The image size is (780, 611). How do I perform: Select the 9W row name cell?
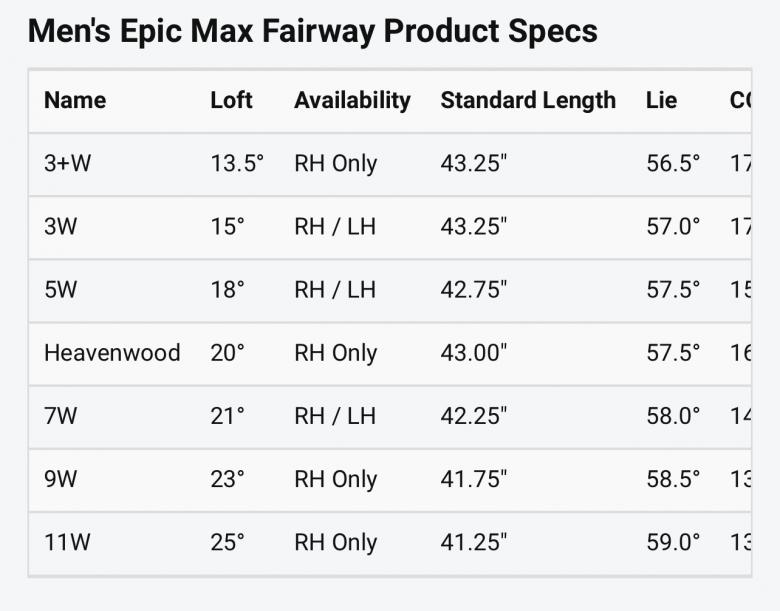(60, 479)
